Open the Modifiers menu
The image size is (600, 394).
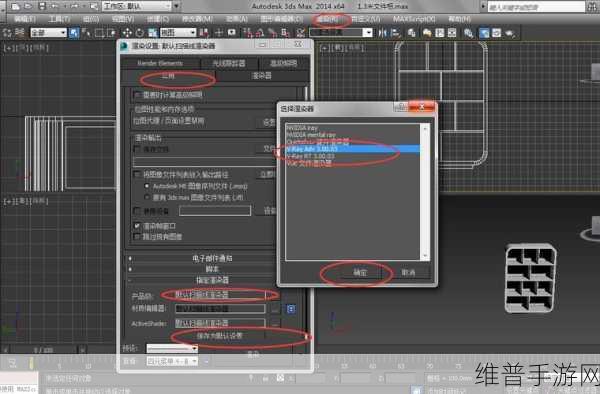(x=197, y=19)
